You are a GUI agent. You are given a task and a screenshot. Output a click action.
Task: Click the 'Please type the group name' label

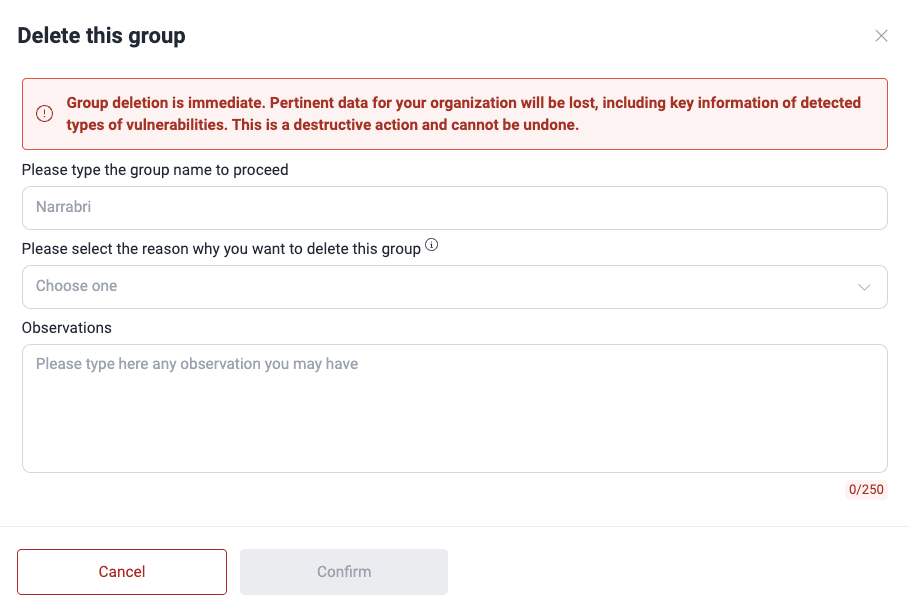pyautogui.click(x=155, y=170)
